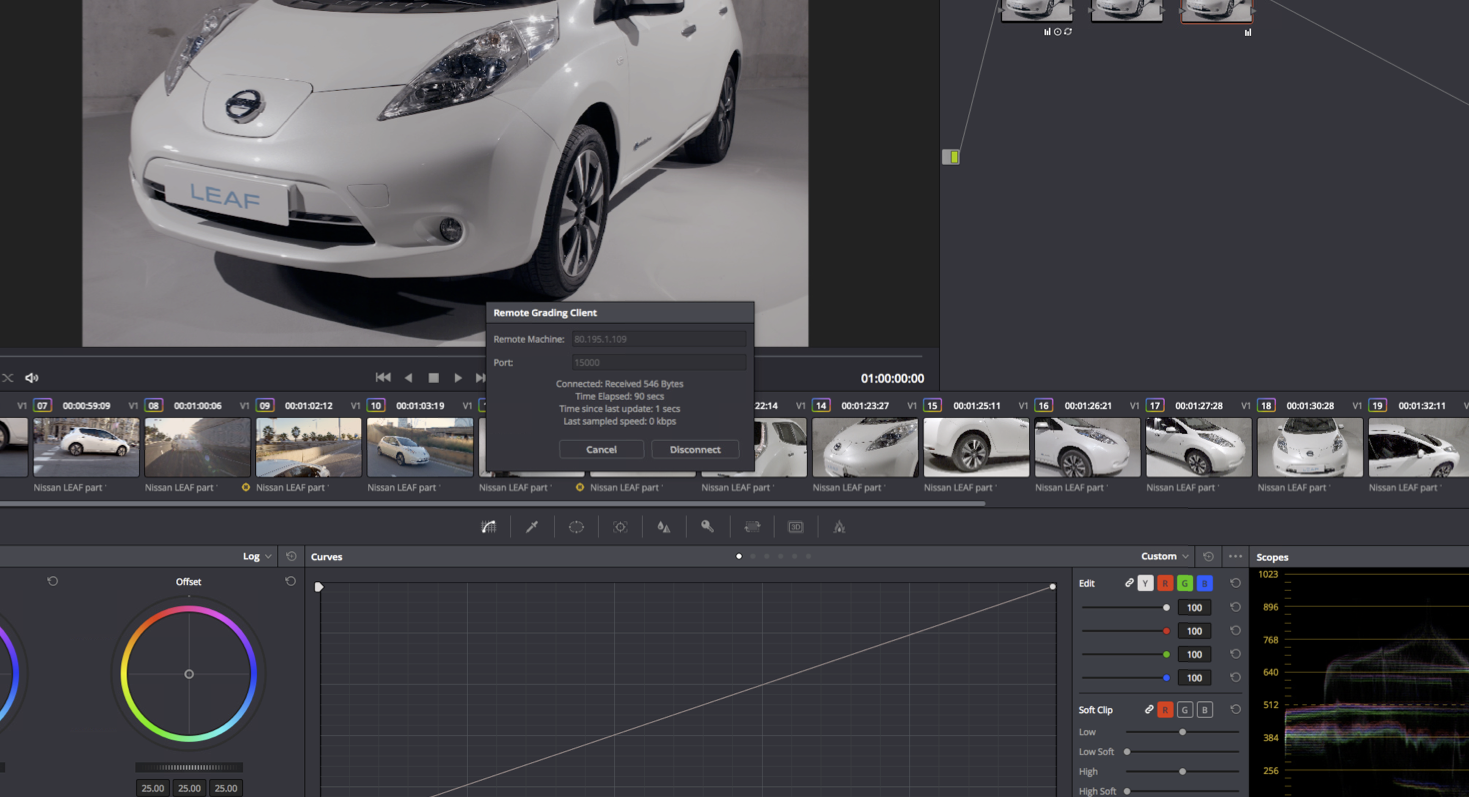
Task: Select clip 14 thumbnail
Action: [x=865, y=447]
